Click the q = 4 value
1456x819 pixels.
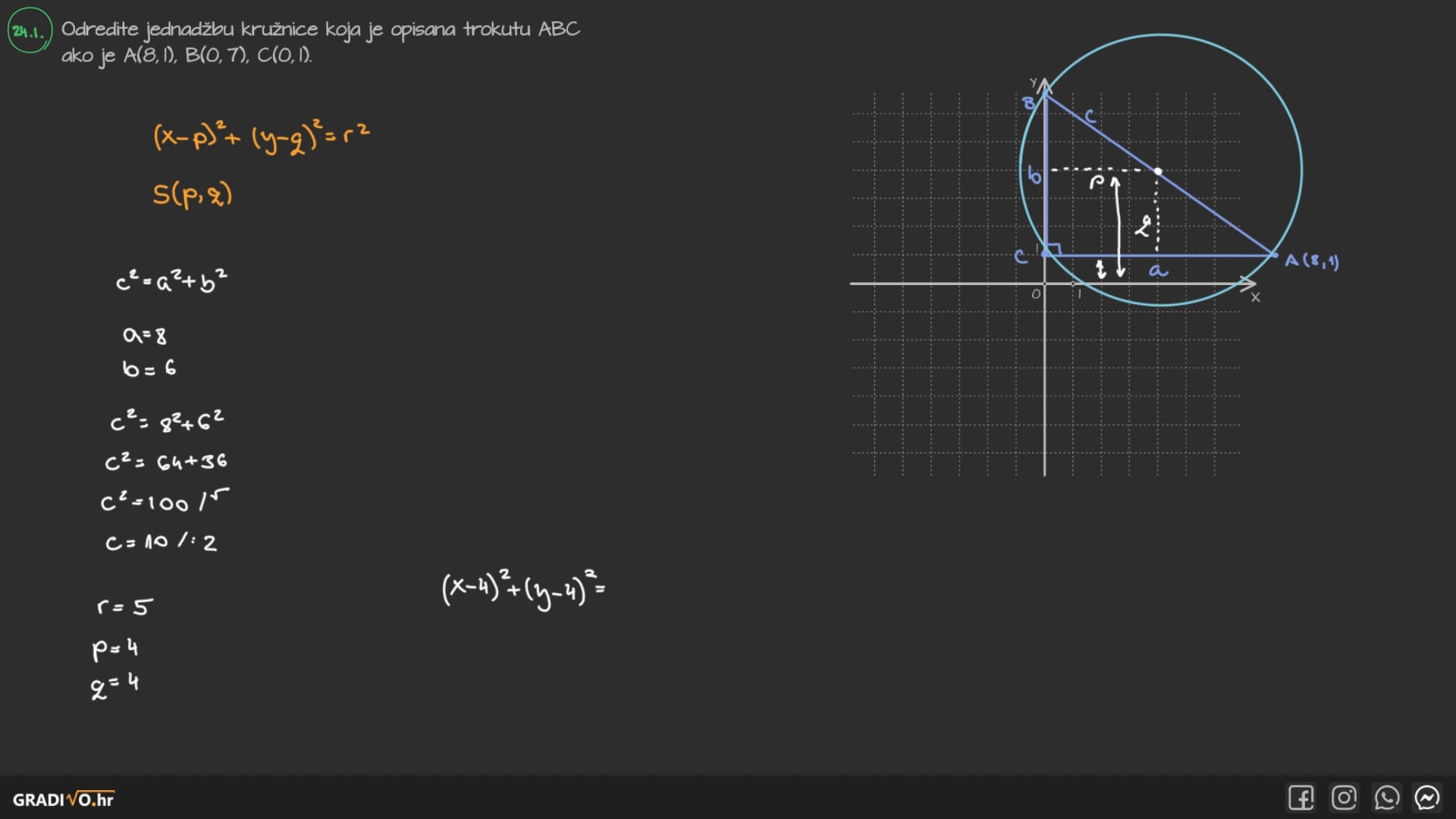pos(115,686)
